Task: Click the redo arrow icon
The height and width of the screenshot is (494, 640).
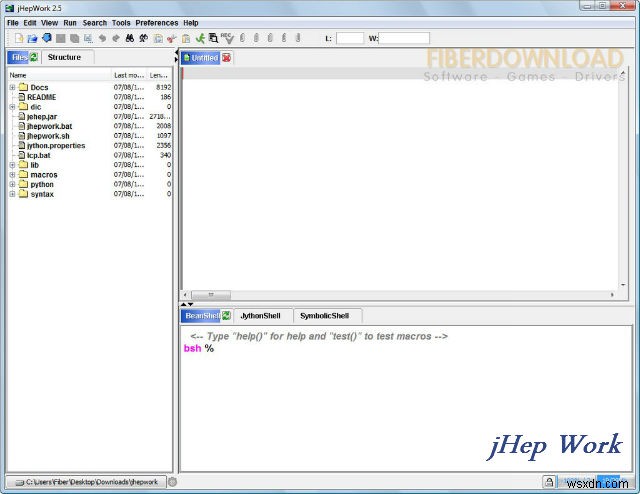Action: pyautogui.click(x=116, y=38)
